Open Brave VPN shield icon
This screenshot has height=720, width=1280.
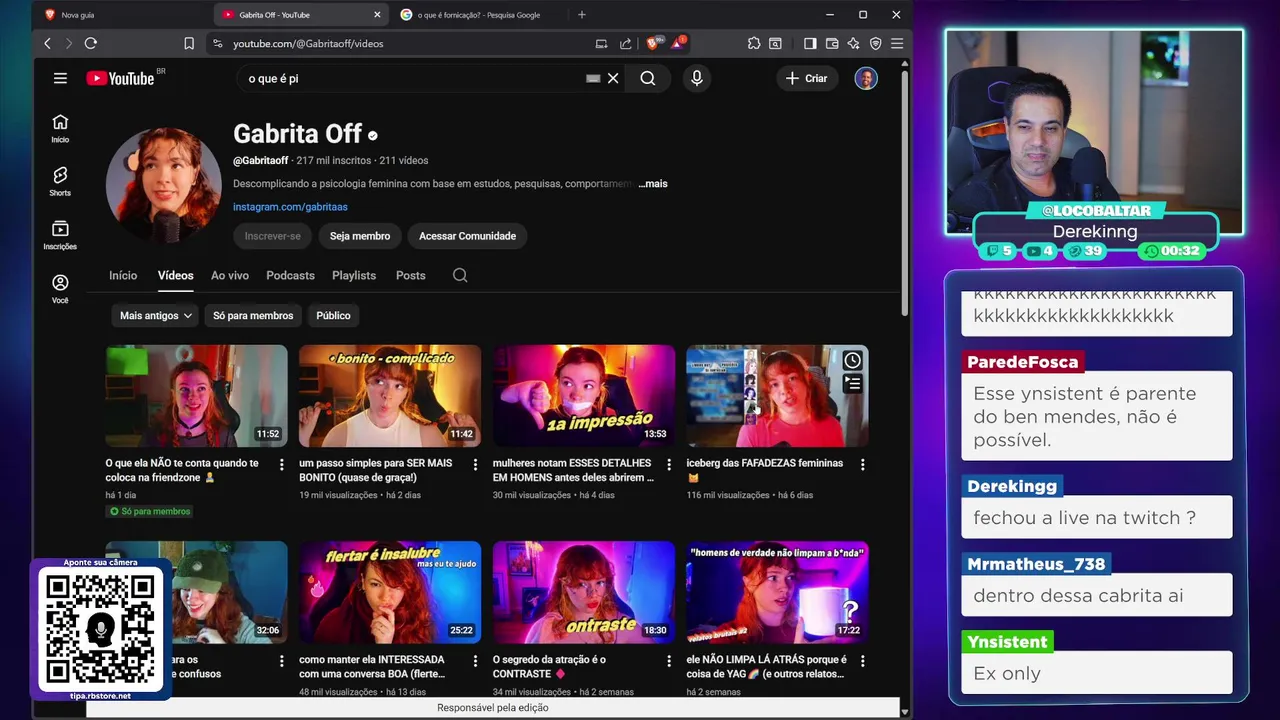tap(875, 43)
